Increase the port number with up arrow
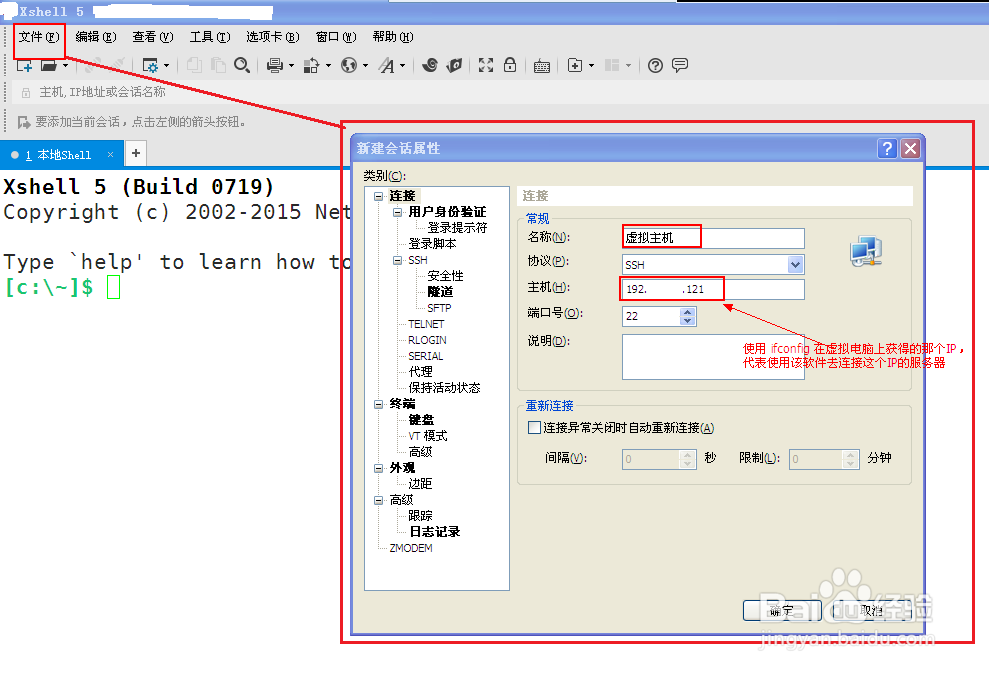Image resolution: width=989 pixels, height=674 pixels. (x=688, y=312)
